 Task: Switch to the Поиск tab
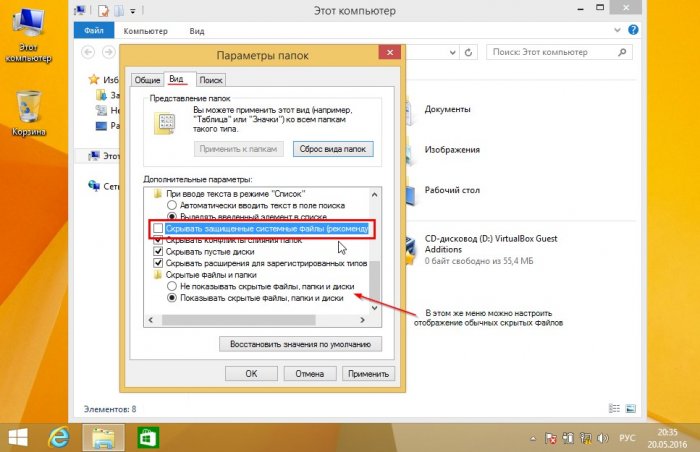210,80
